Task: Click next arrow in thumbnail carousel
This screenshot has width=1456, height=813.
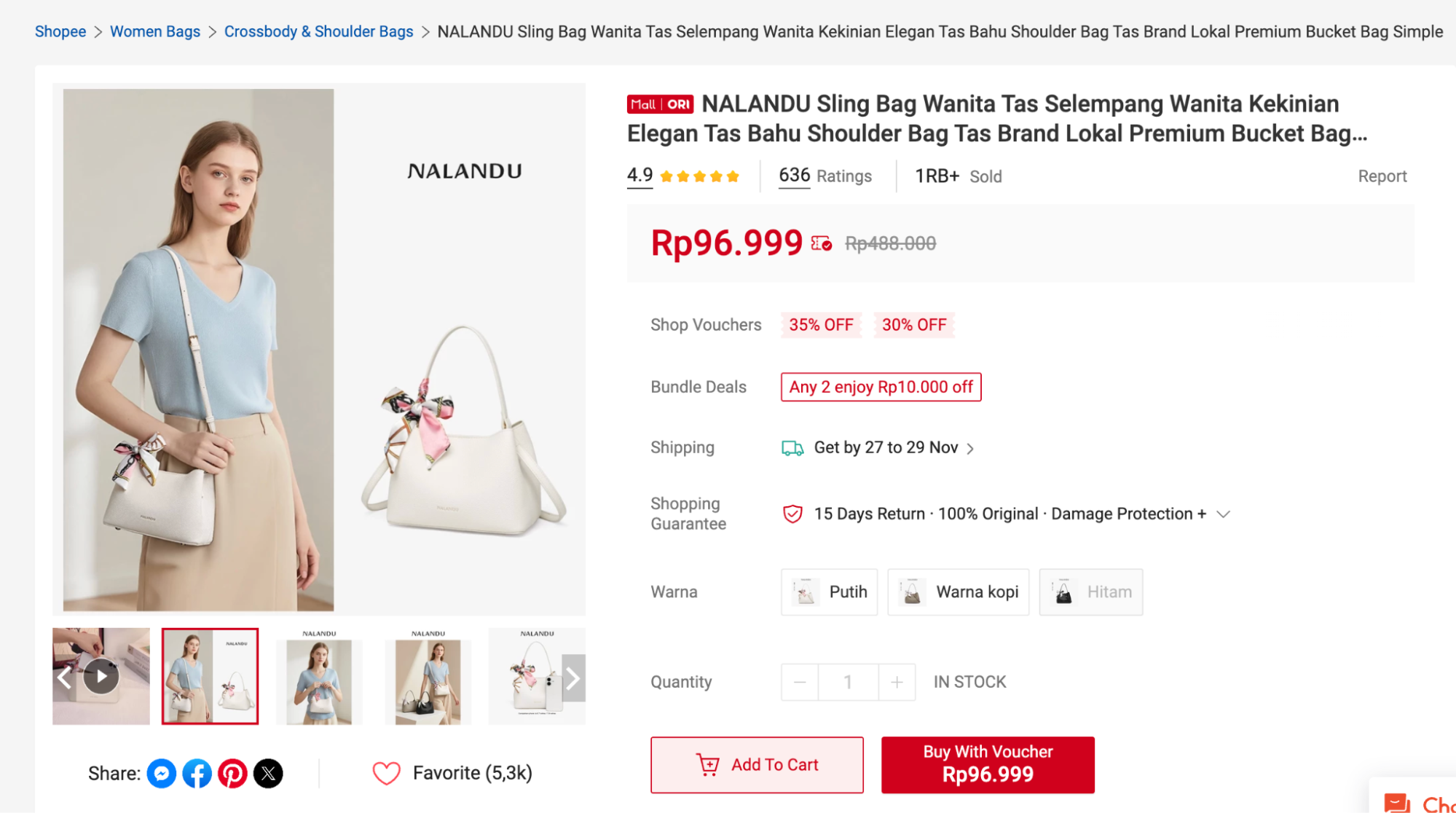Action: coord(573,678)
